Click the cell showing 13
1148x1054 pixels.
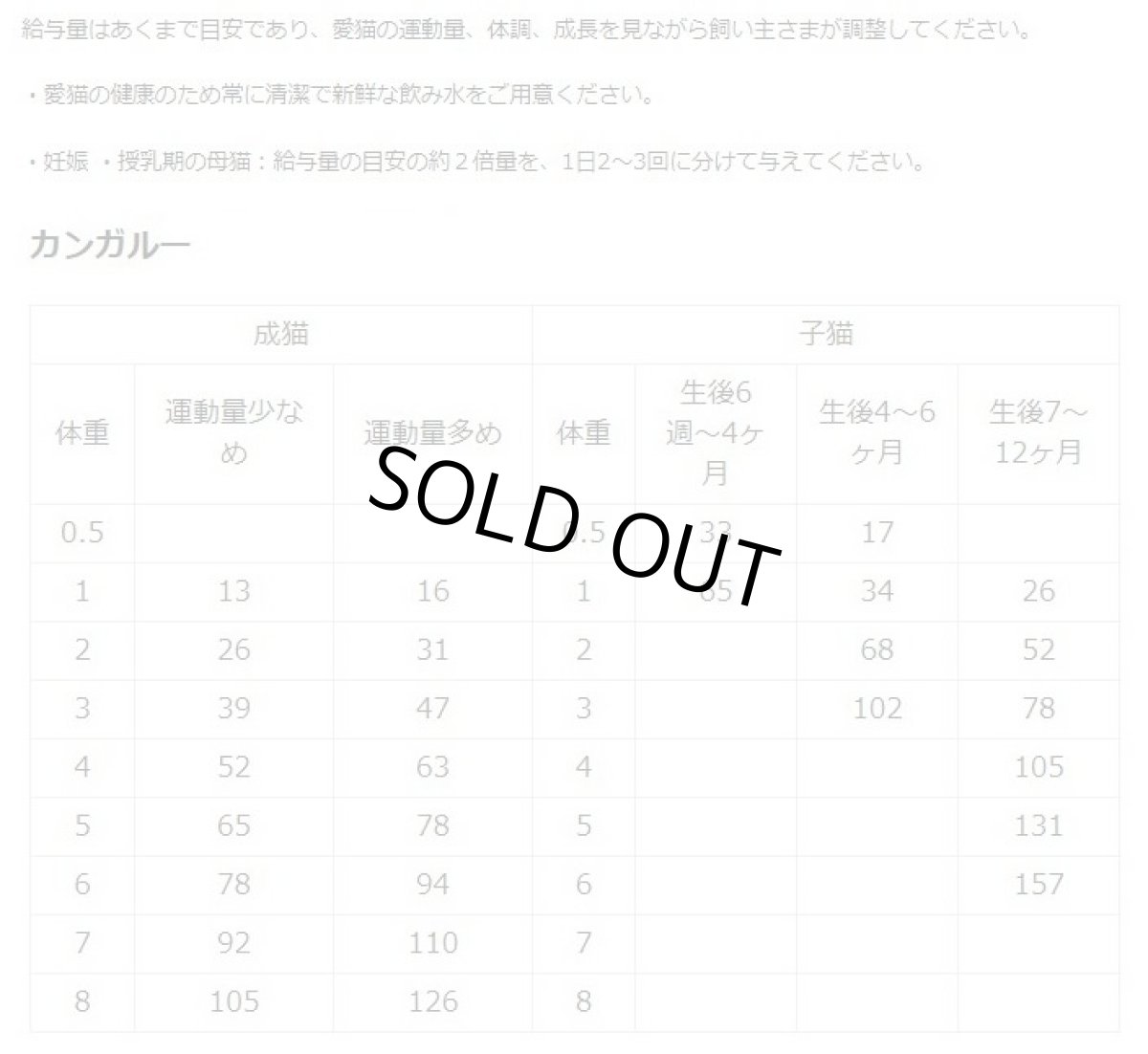(234, 591)
